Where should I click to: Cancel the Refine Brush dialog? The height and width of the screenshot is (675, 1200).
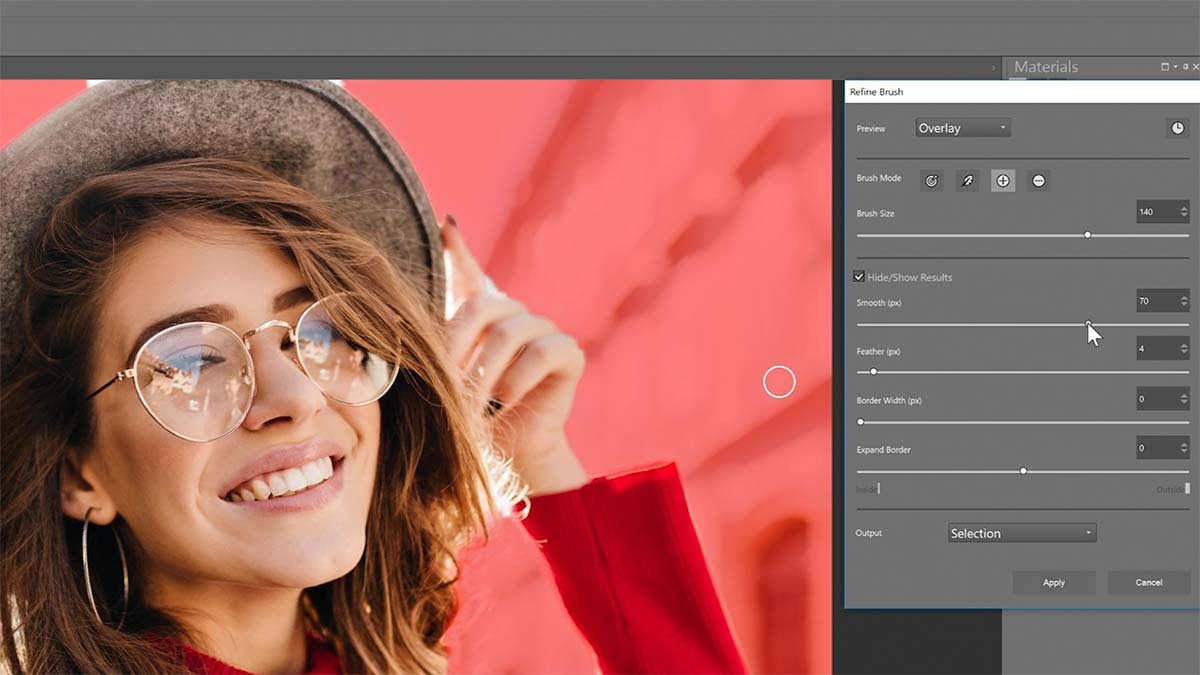point(1147,582)
